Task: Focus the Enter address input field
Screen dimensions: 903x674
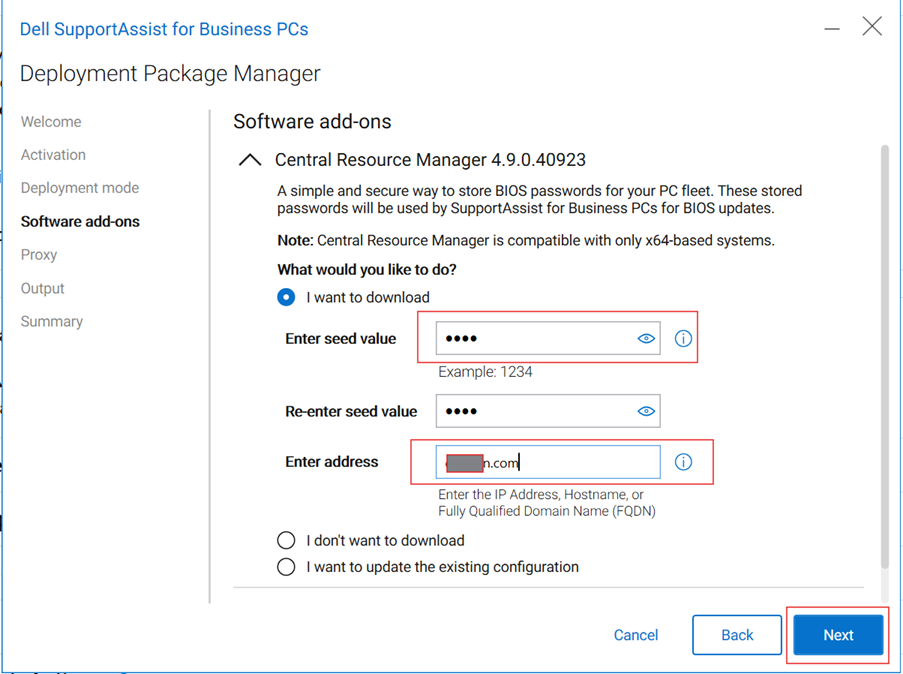Action: click(548, 461)
